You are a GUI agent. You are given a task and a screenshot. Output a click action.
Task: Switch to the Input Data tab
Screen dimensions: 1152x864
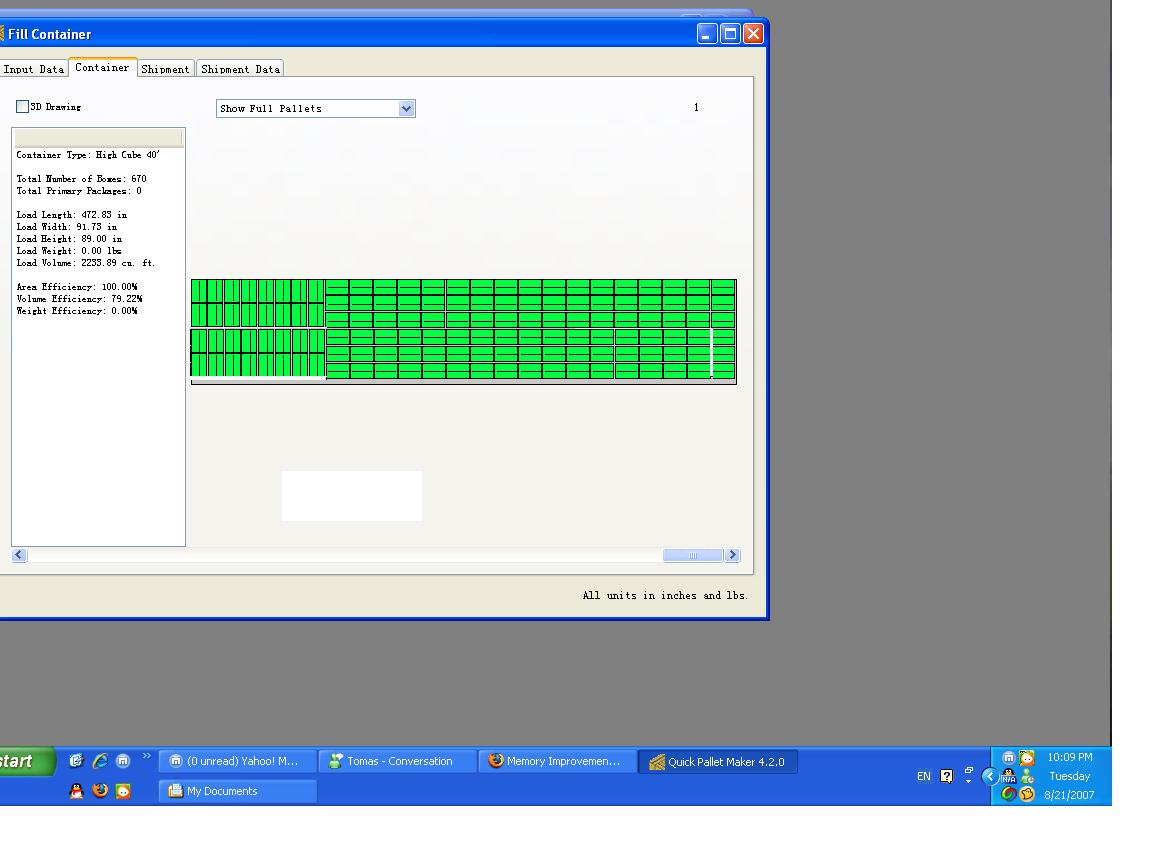[34, 69]
